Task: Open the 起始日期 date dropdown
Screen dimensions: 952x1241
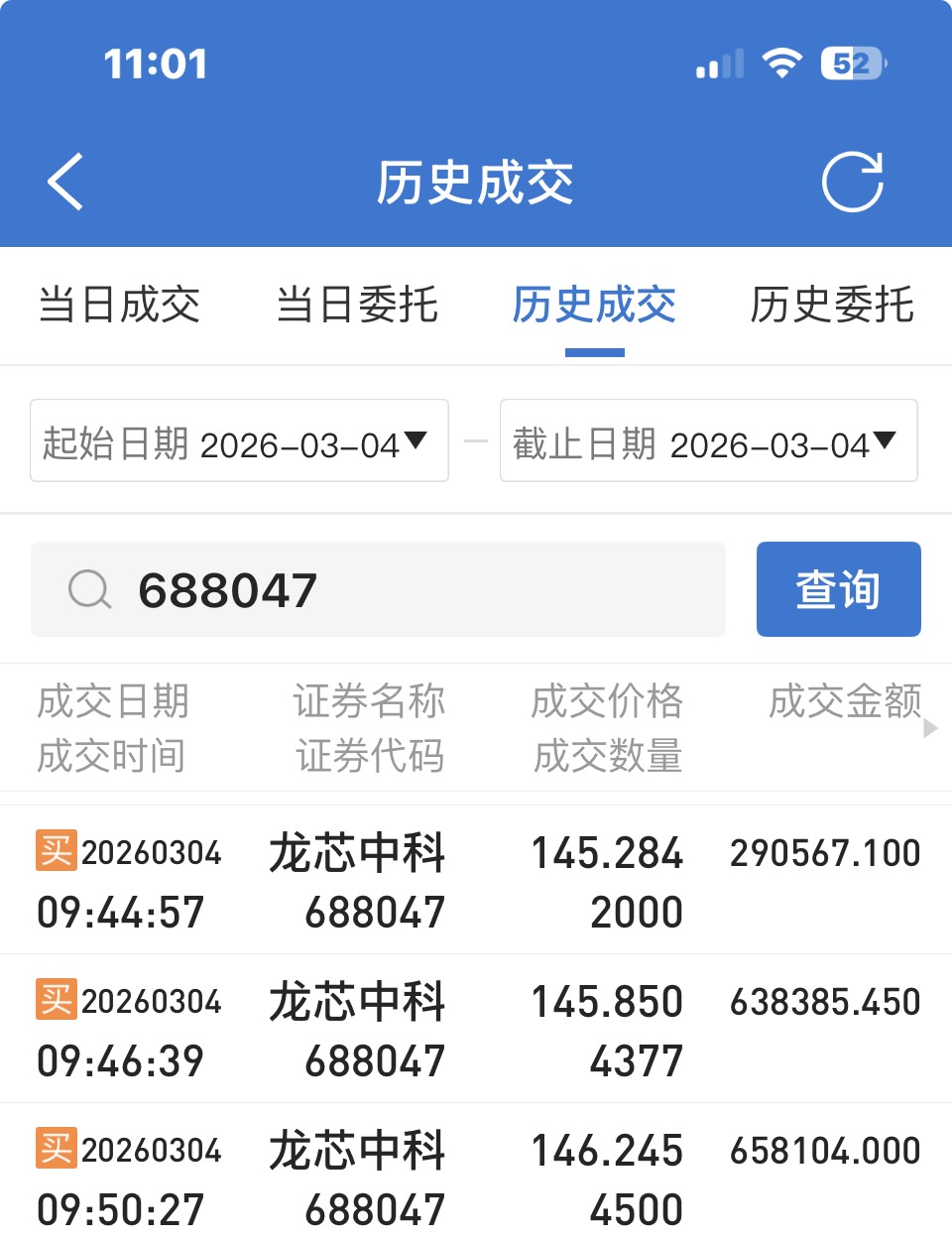Action: coord(239,440)
